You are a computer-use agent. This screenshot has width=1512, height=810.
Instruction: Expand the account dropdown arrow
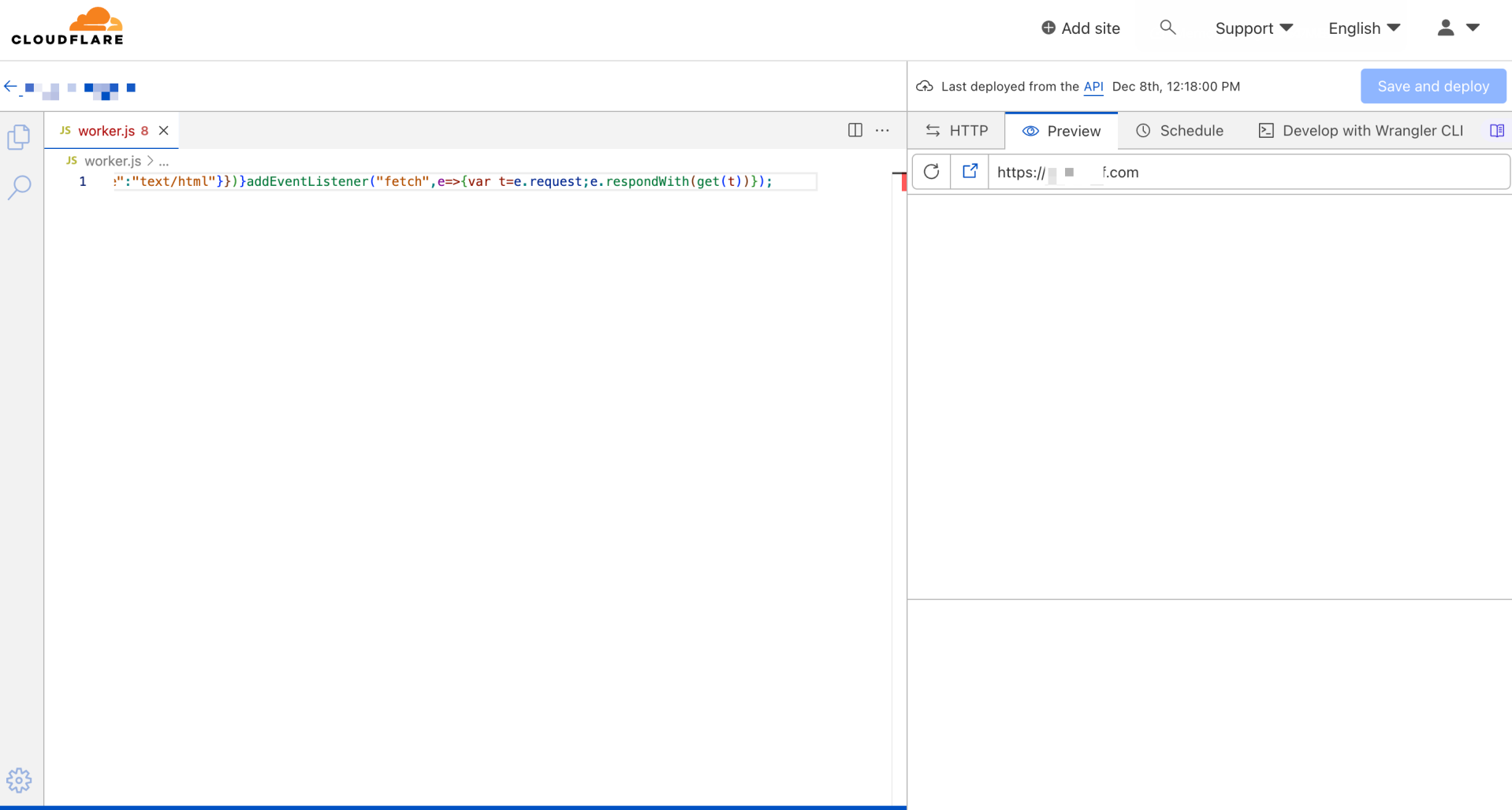[x=1473, y=28]
